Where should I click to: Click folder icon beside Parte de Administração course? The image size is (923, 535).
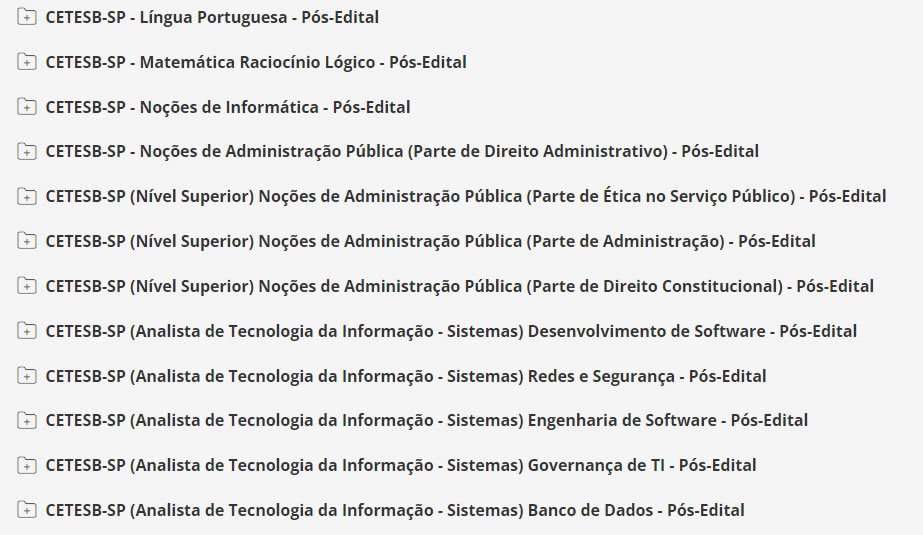[27, 241]
